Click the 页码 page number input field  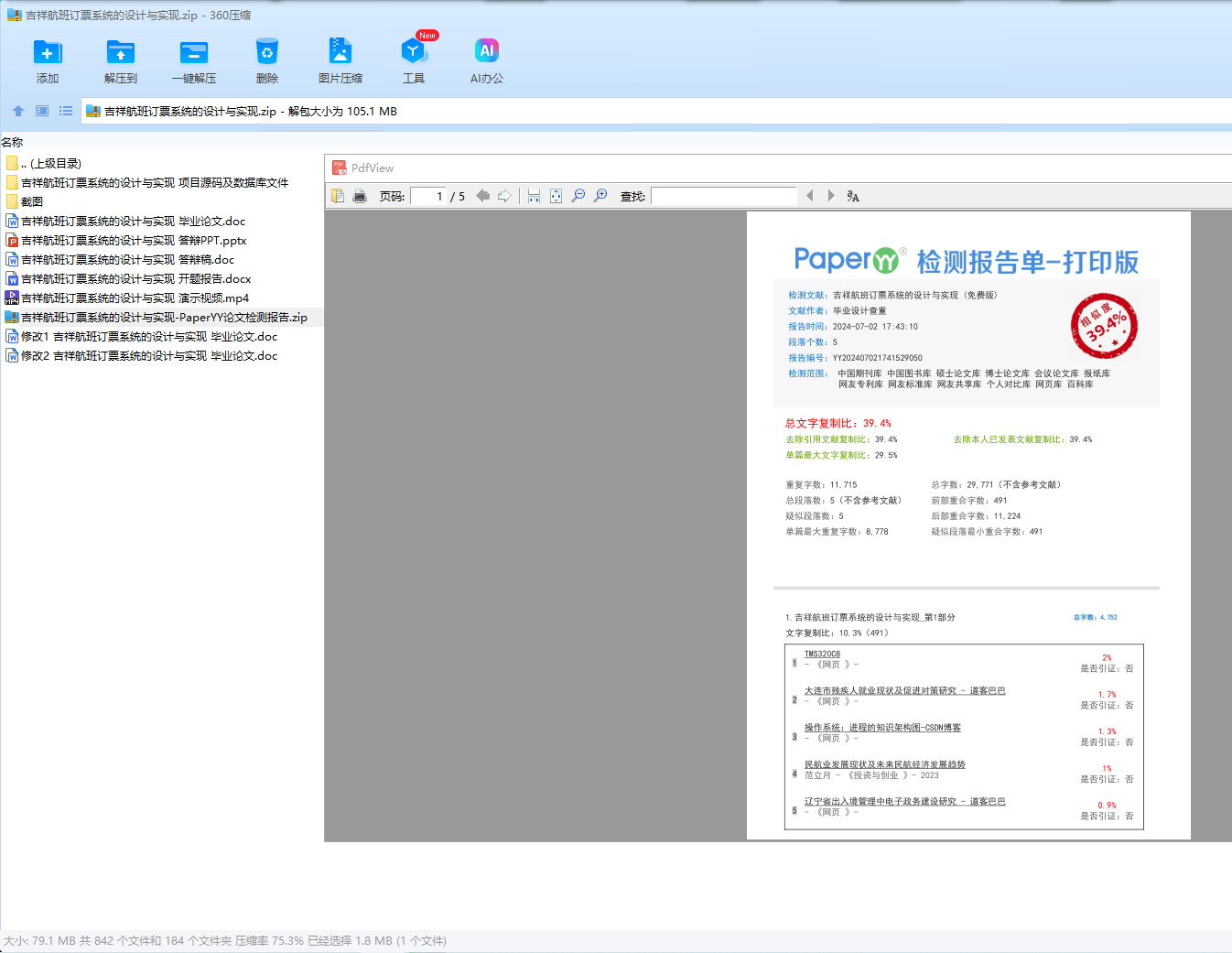point(427,196)
